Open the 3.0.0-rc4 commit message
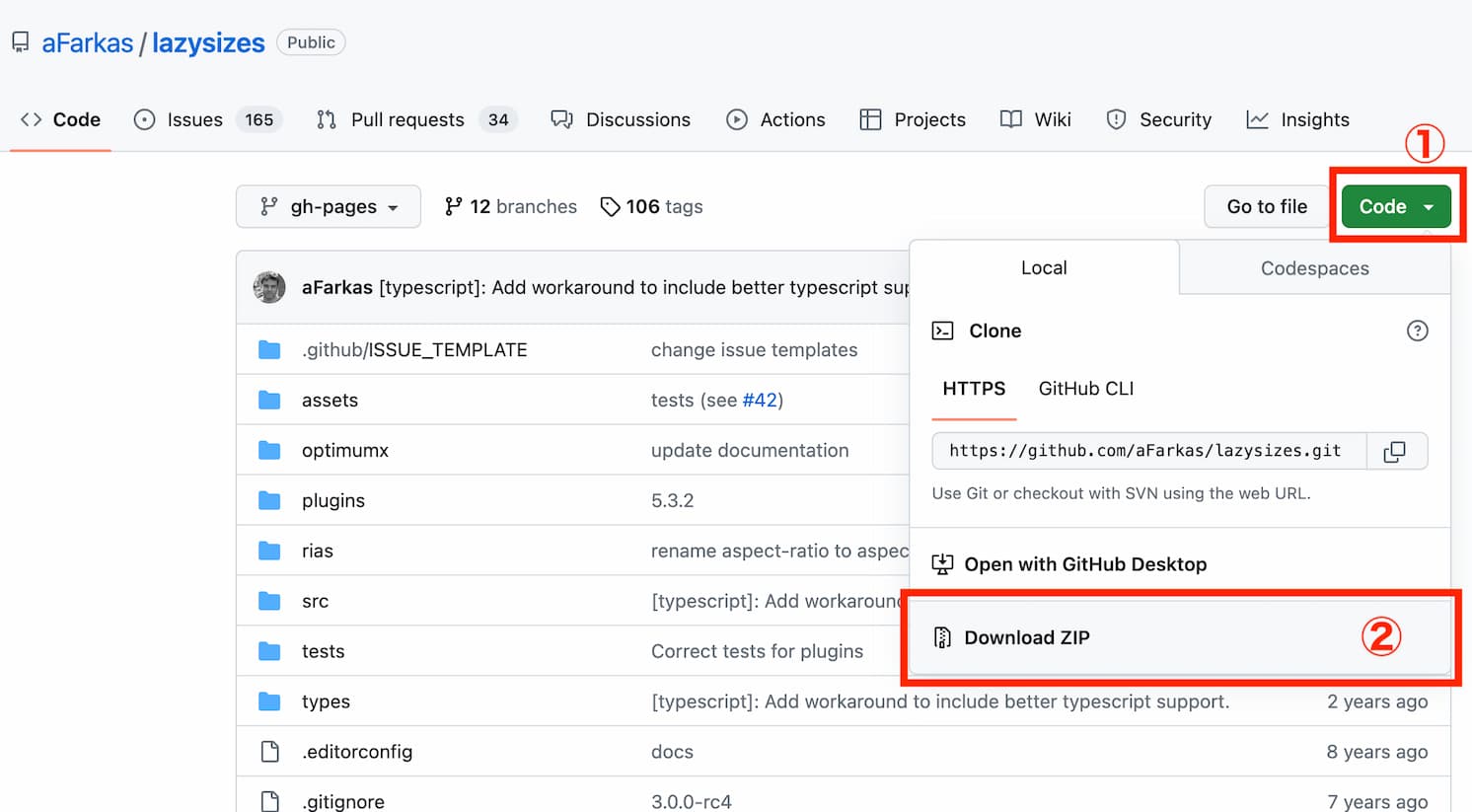Screen dimensions: 1472x812 [692, 801]
